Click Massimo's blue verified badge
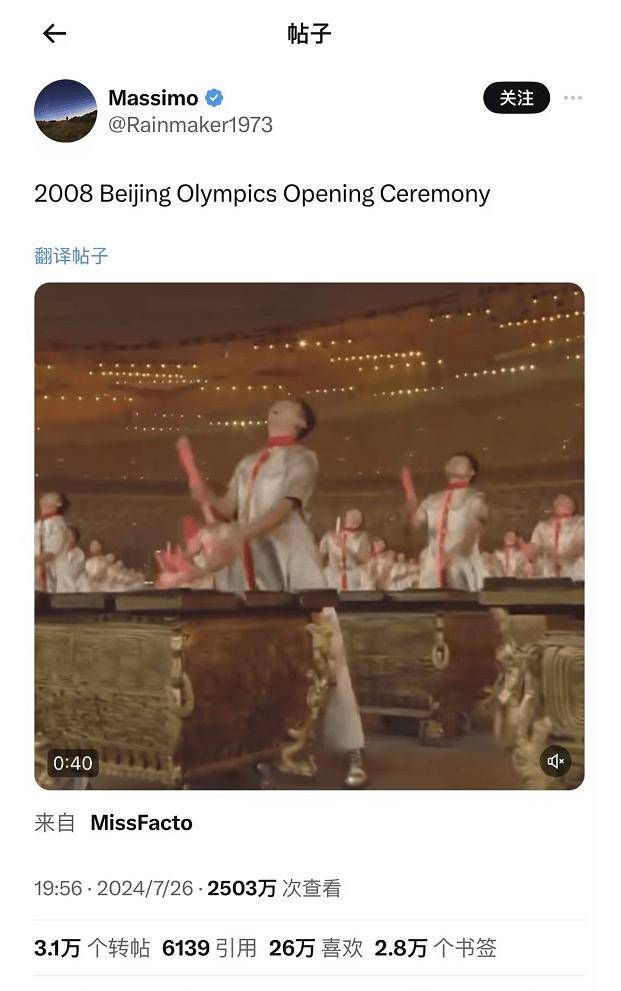The height and width of the screenshot is (991, 621). coord(214,98)
